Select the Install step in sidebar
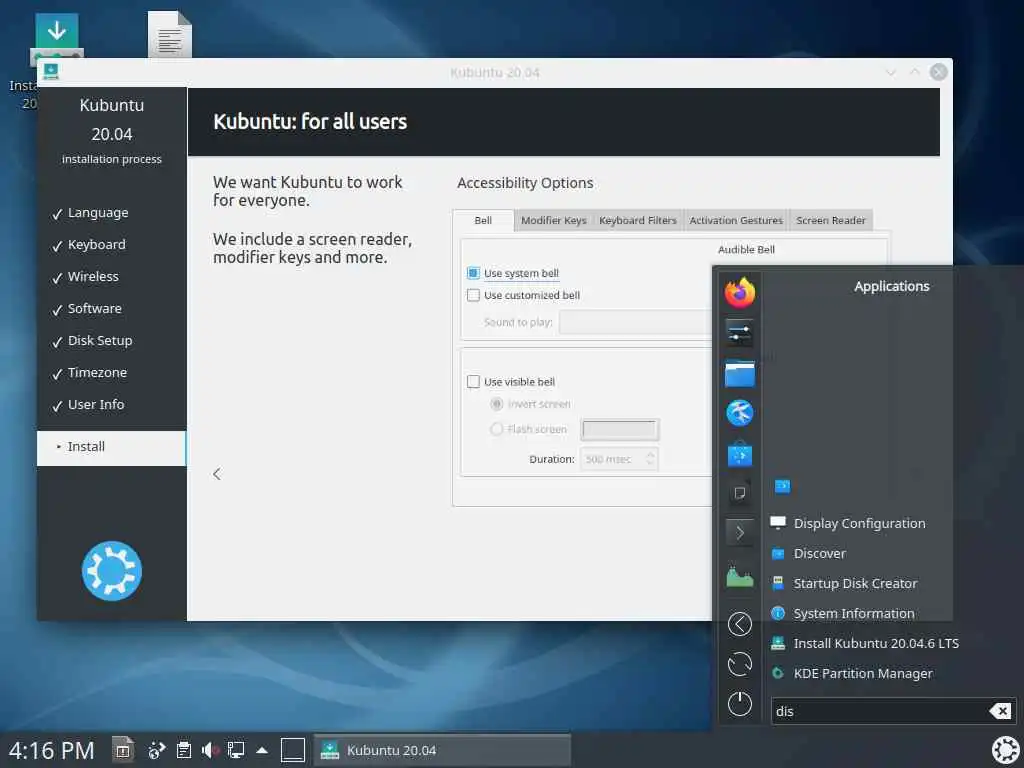 [111, 447]
